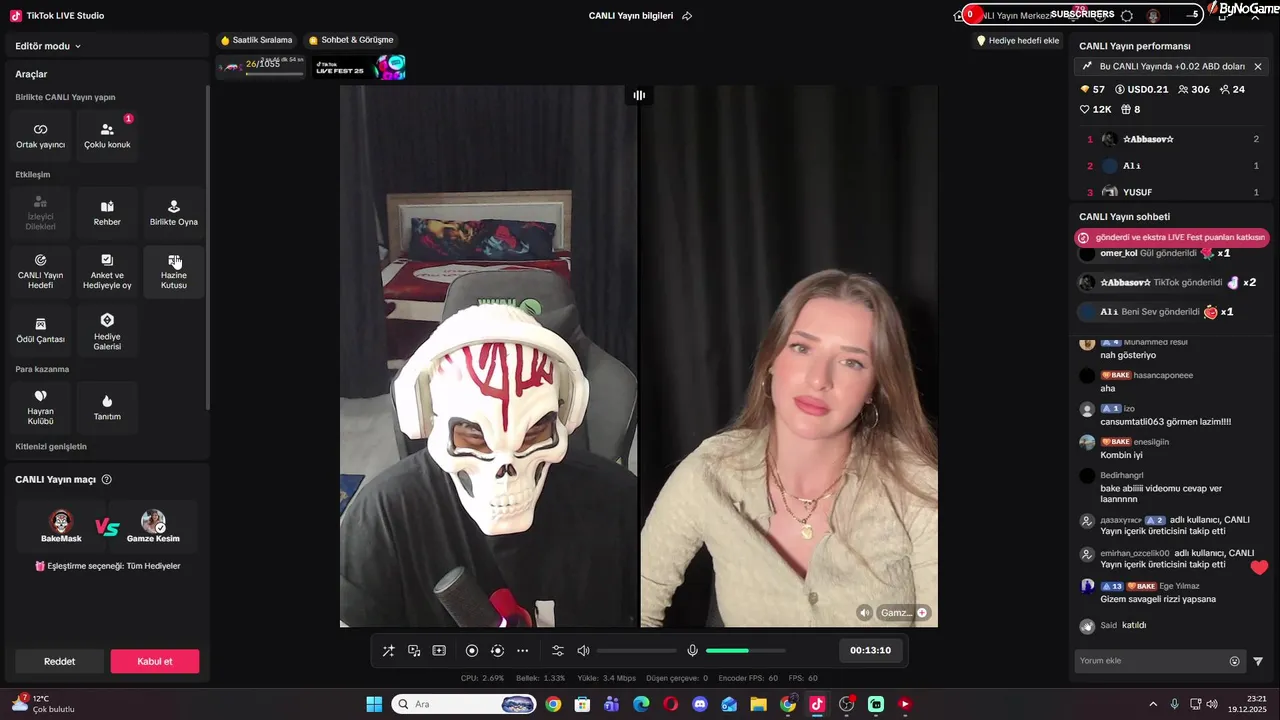Mute the microphone
Viewport: 1280px width, 720px height.
[x=692, y=651]
